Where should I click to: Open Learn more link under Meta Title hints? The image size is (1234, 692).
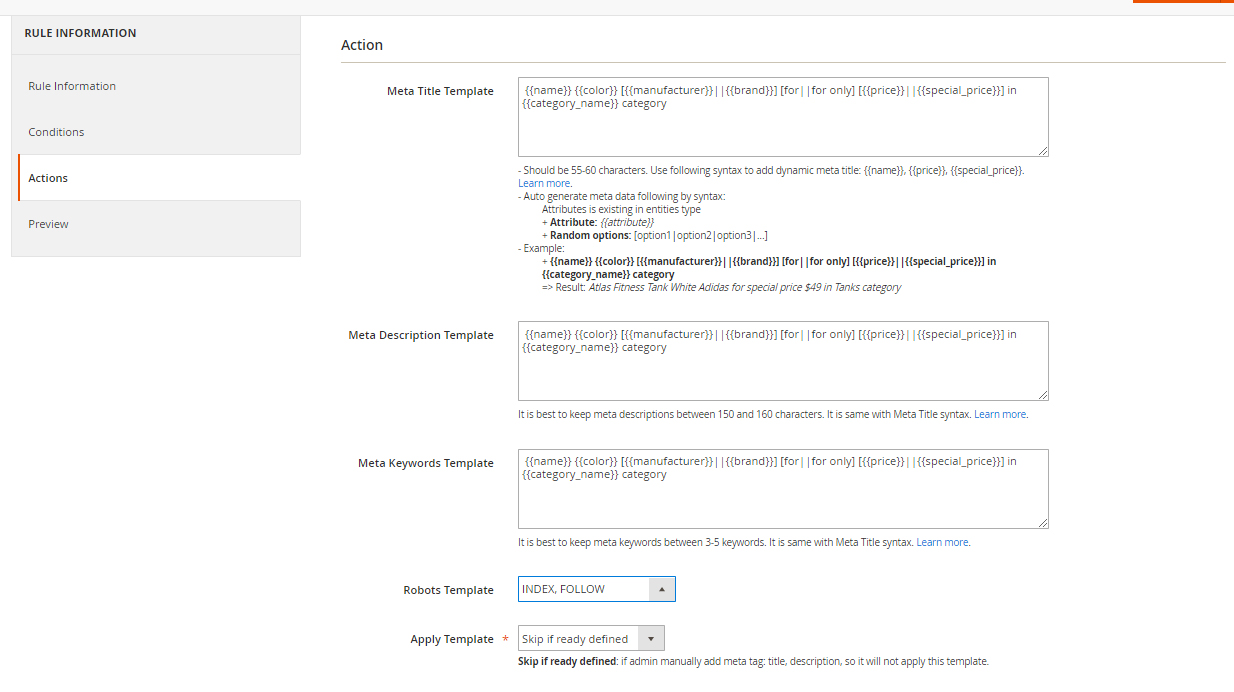coord(544,183)
